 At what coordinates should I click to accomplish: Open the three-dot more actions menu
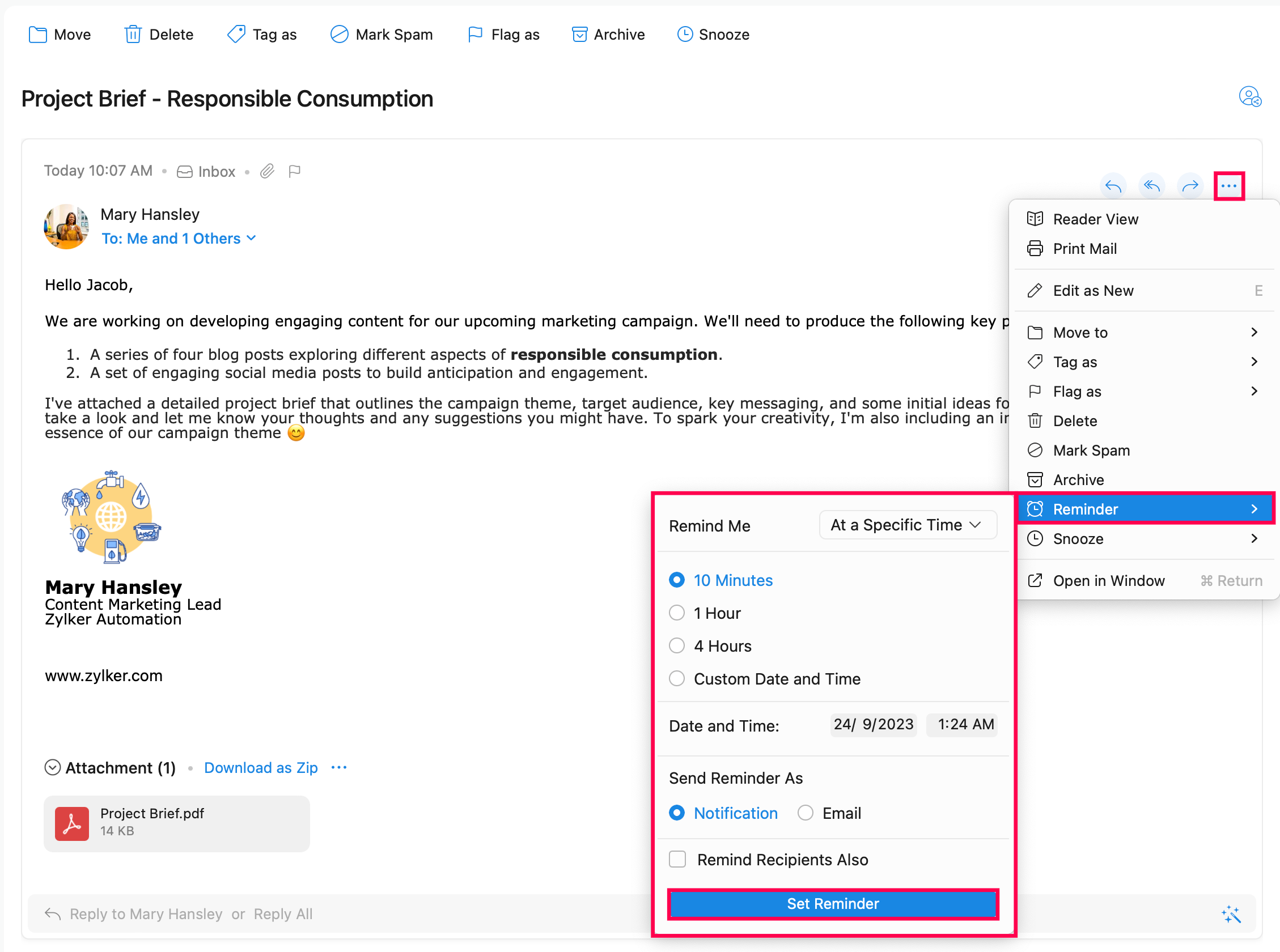[x=1229, y=186]
